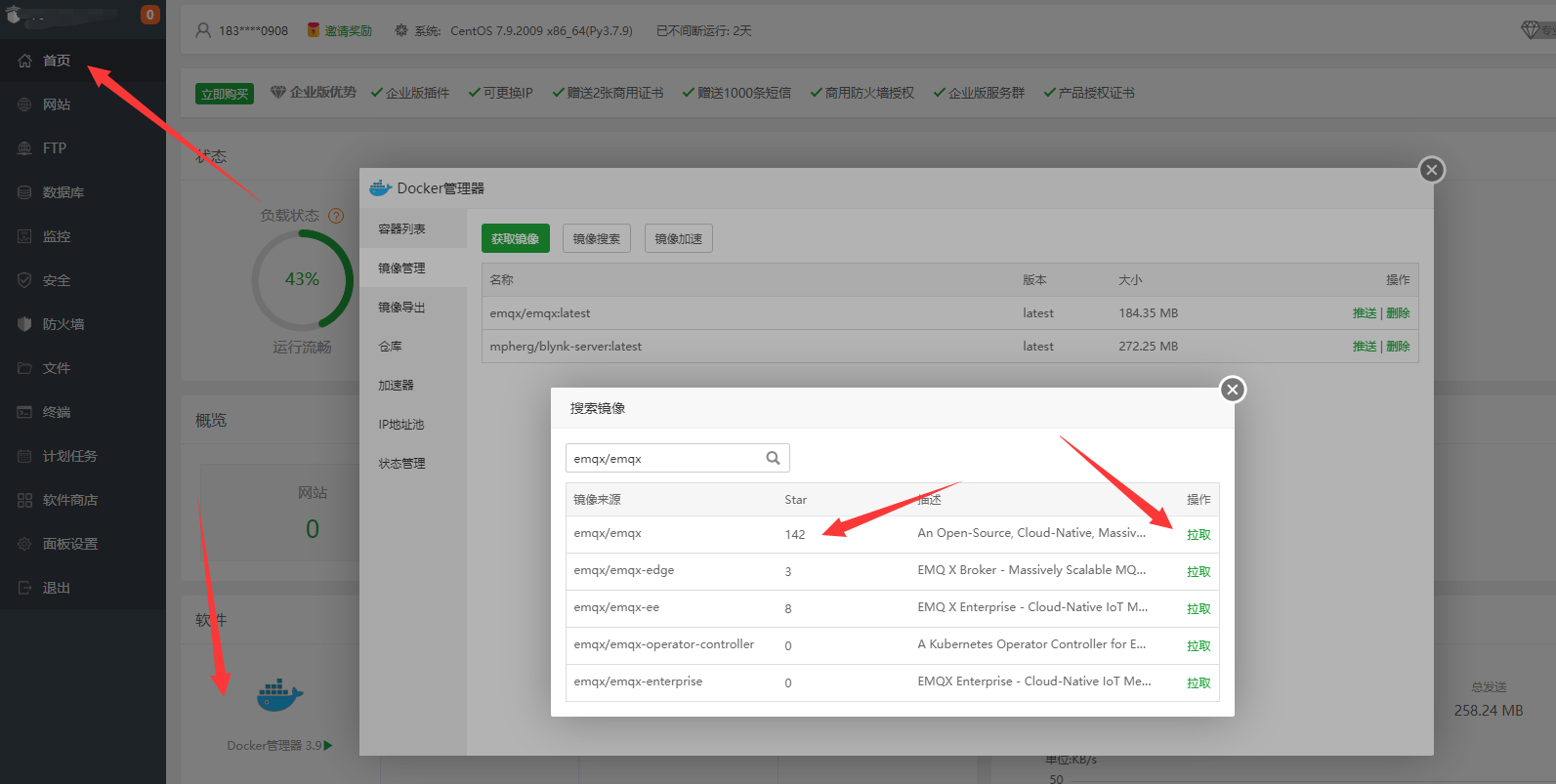1556x784 pixels.
Task: Click the 网站 count 0 in 概览
Action: (x=313, y=529)
